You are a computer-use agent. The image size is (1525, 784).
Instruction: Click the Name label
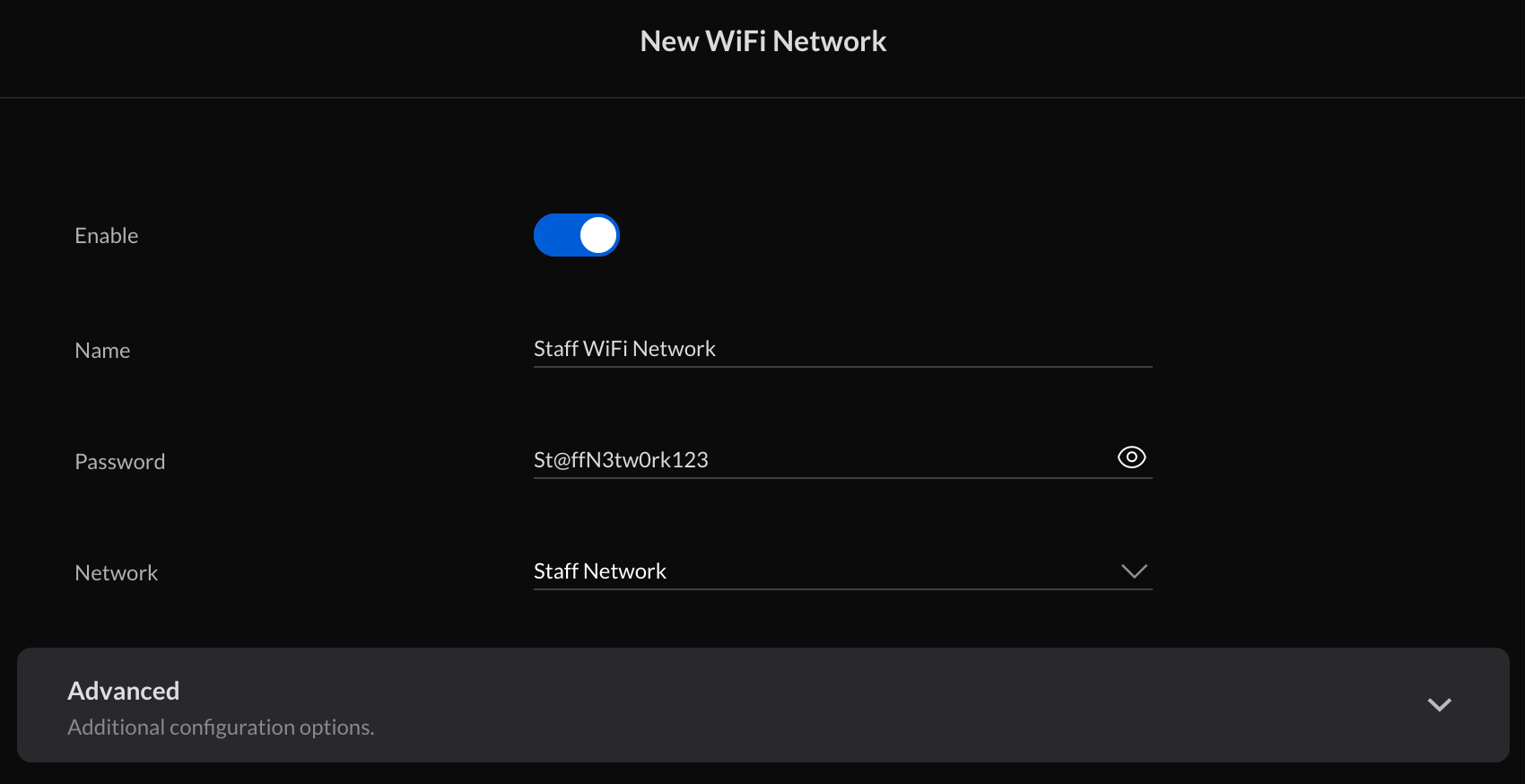tap(102, 351)
